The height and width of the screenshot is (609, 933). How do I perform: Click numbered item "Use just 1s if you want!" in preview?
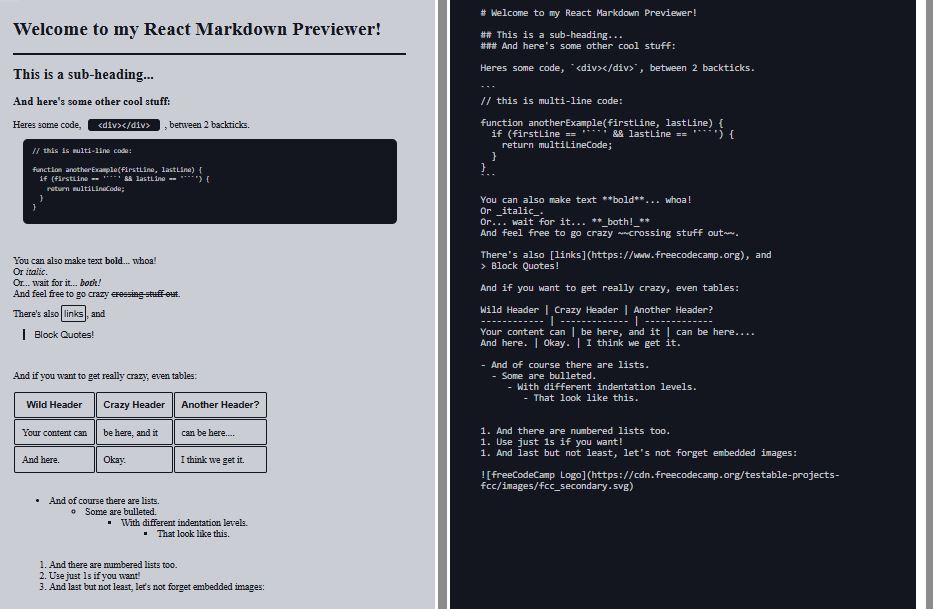[95, 576]
